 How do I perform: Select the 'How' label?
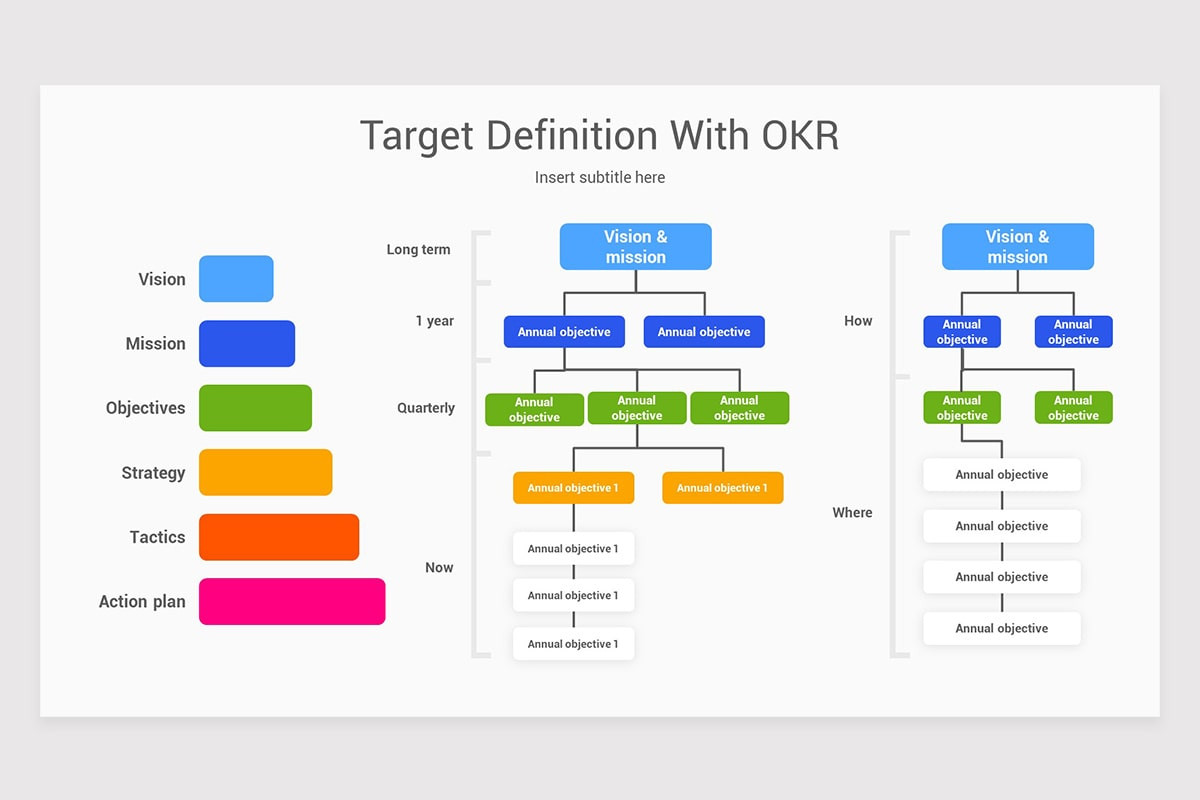858,320
